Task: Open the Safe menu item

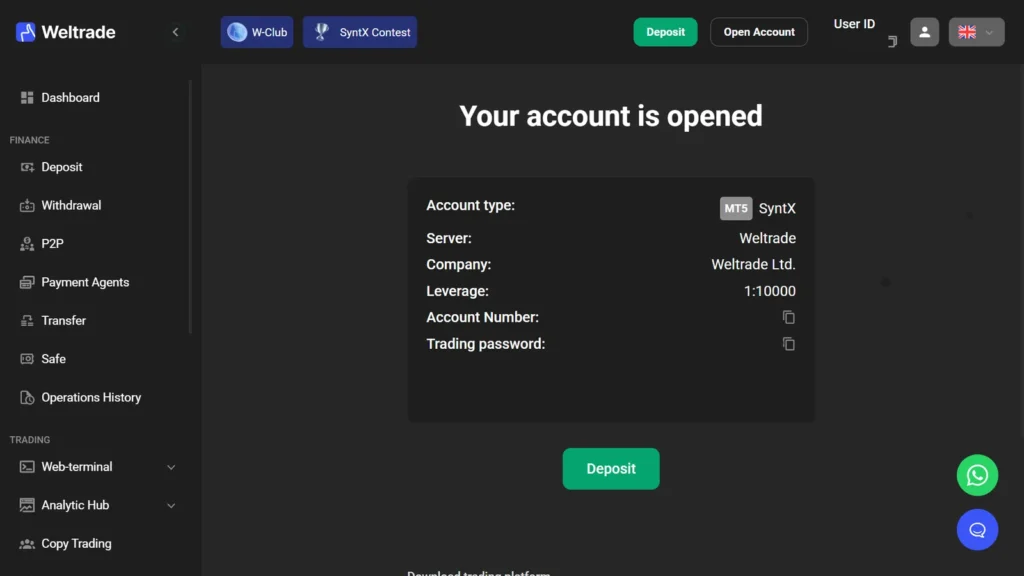Action: (x=54, y=359)
